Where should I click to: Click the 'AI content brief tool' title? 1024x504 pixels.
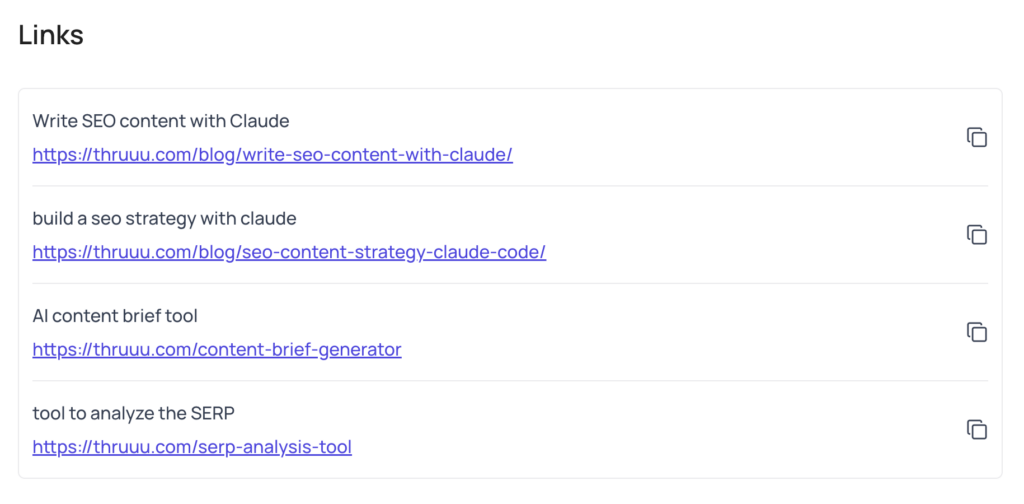coord(115,316)
